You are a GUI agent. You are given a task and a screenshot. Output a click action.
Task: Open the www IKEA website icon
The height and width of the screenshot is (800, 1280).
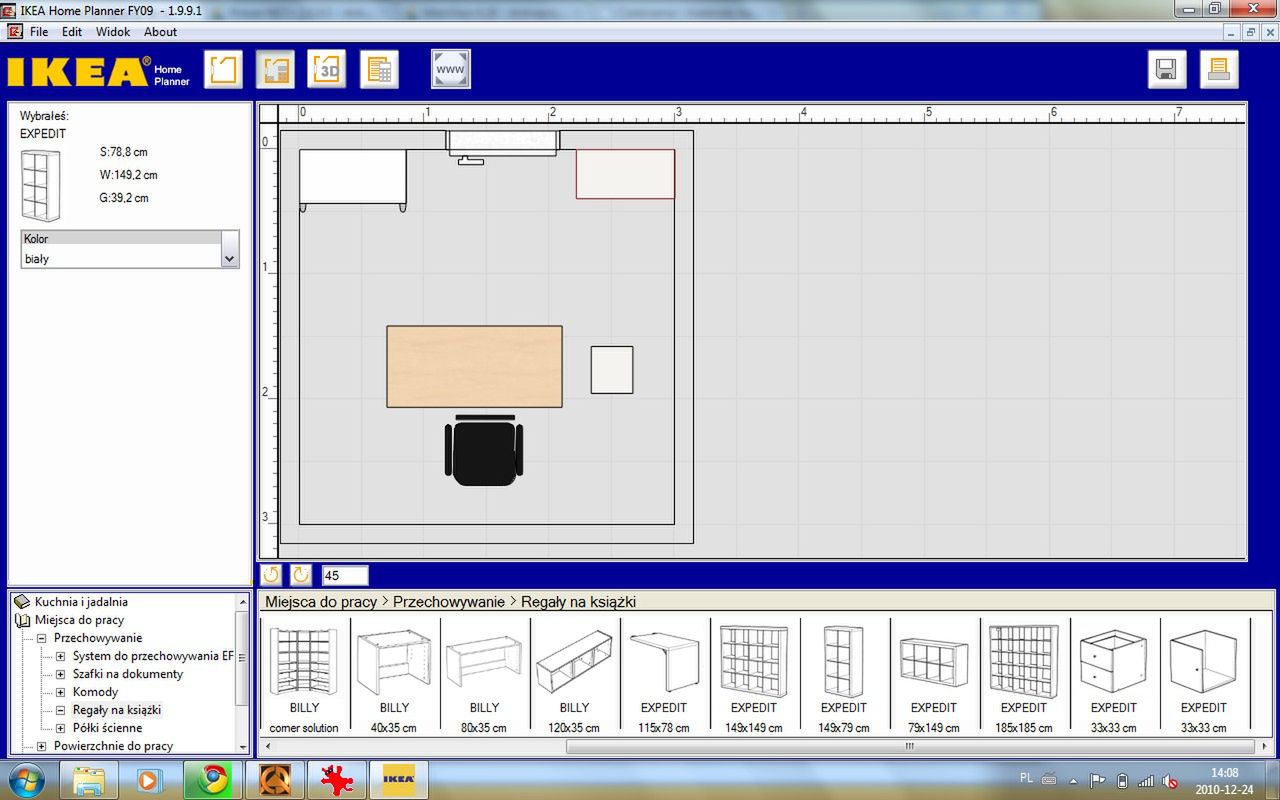click(x=451, y=70)
